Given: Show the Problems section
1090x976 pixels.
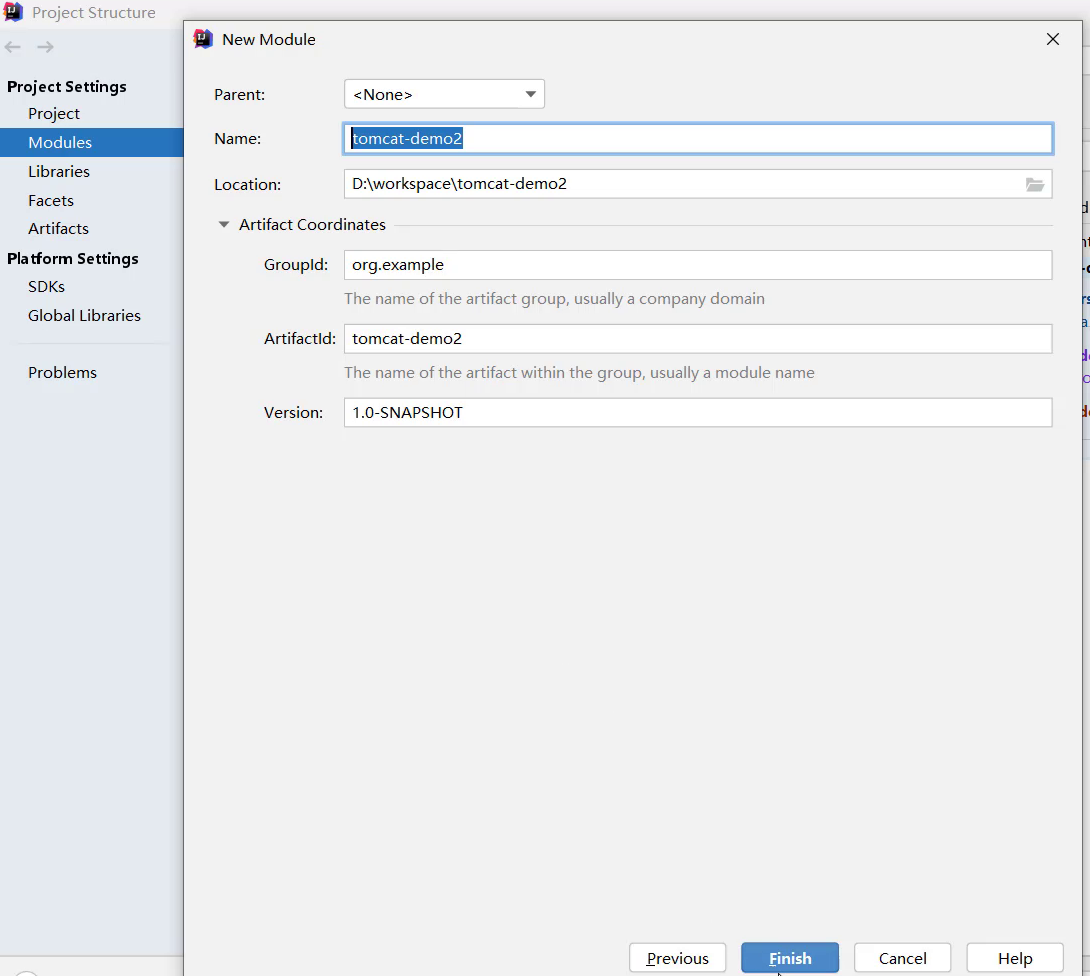Looking at the screenshot, I should 62,373.
